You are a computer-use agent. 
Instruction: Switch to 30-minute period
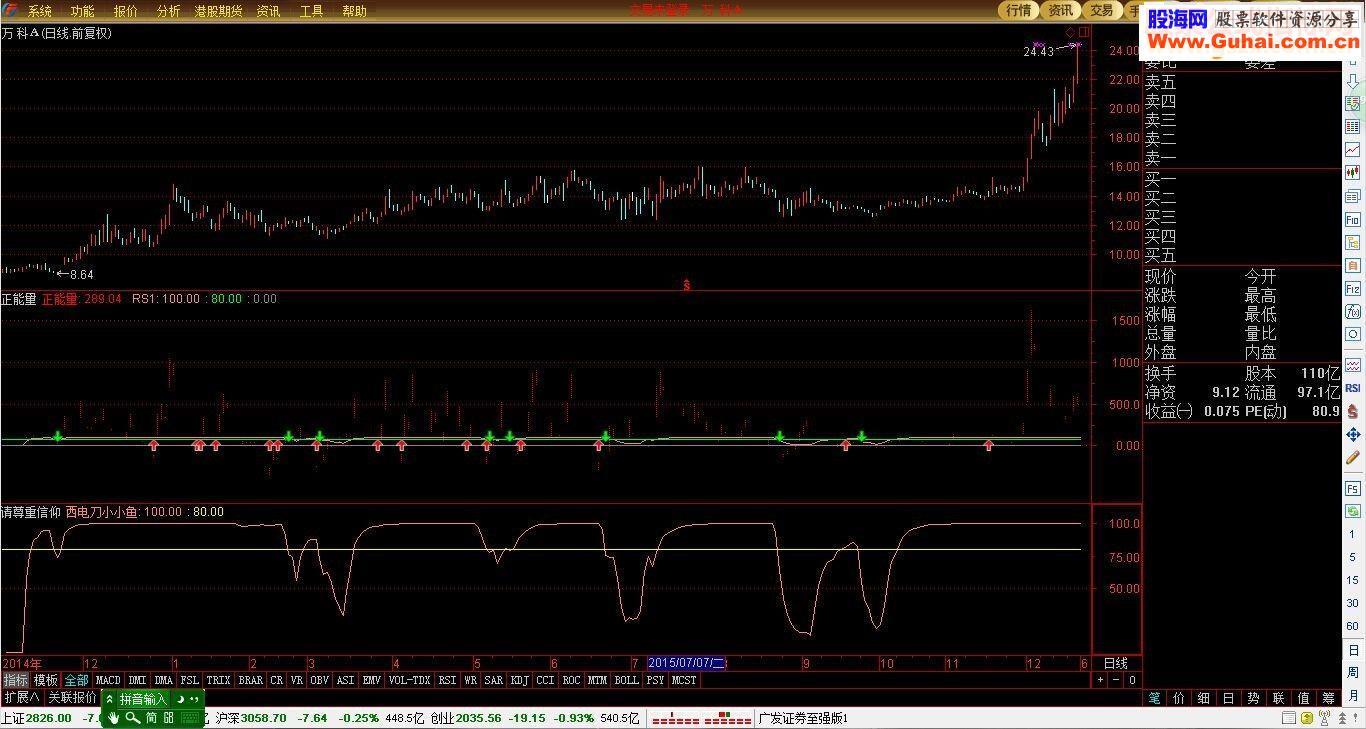[1352, 603]
